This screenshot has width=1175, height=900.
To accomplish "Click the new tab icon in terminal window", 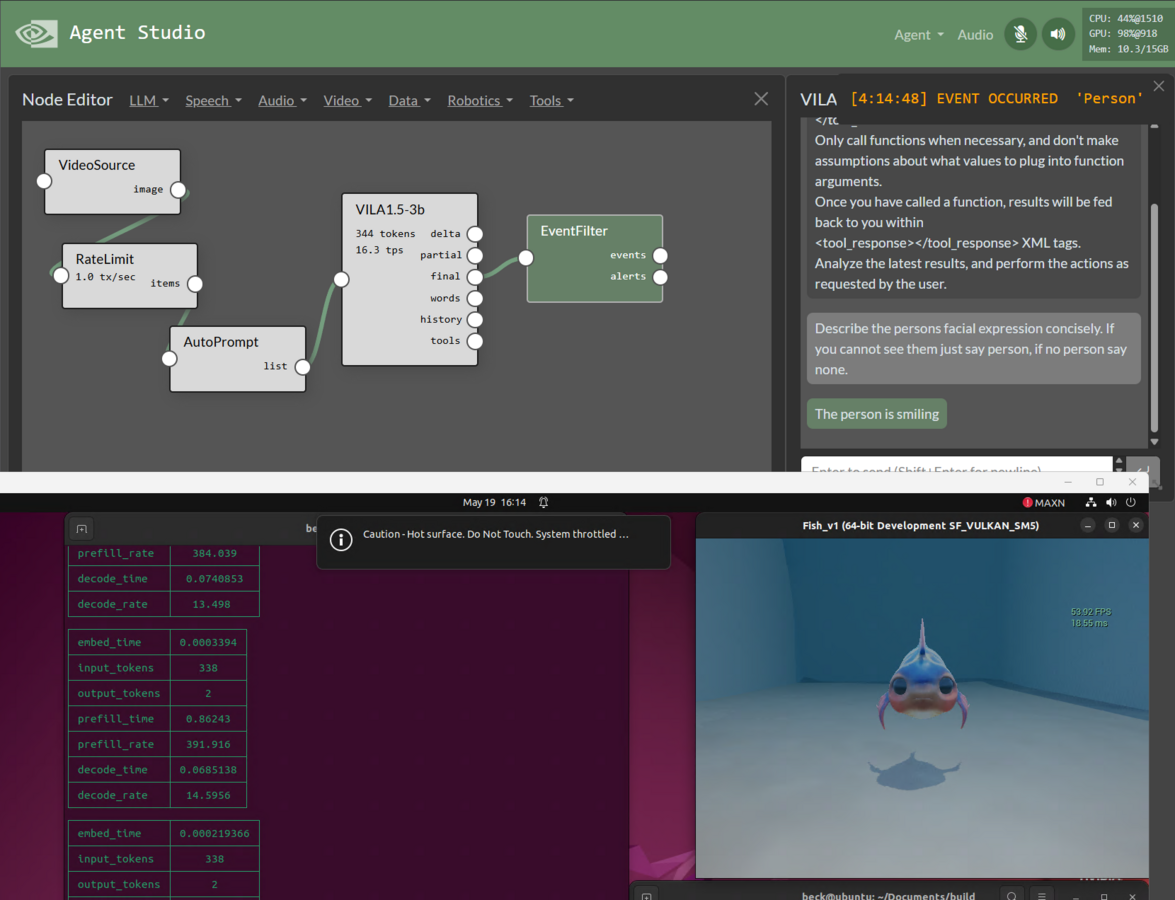I will point(82,529).
